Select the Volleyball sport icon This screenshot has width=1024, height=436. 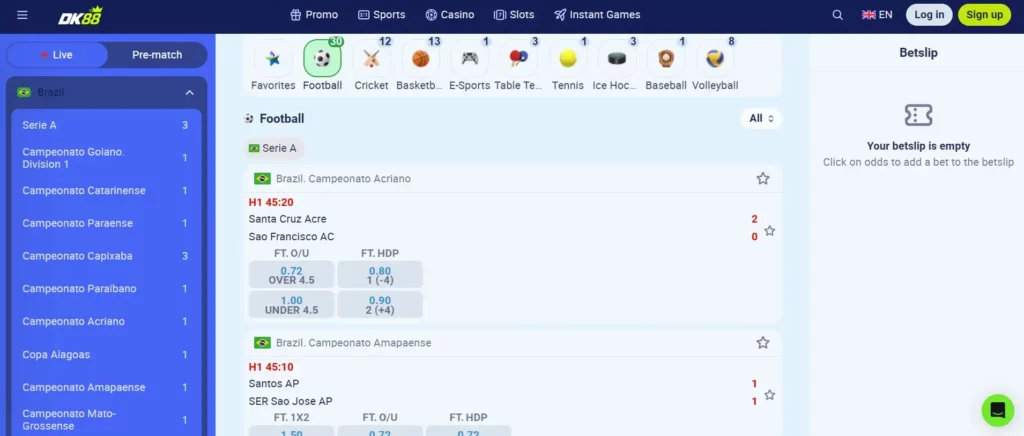(x=715, y=59)
